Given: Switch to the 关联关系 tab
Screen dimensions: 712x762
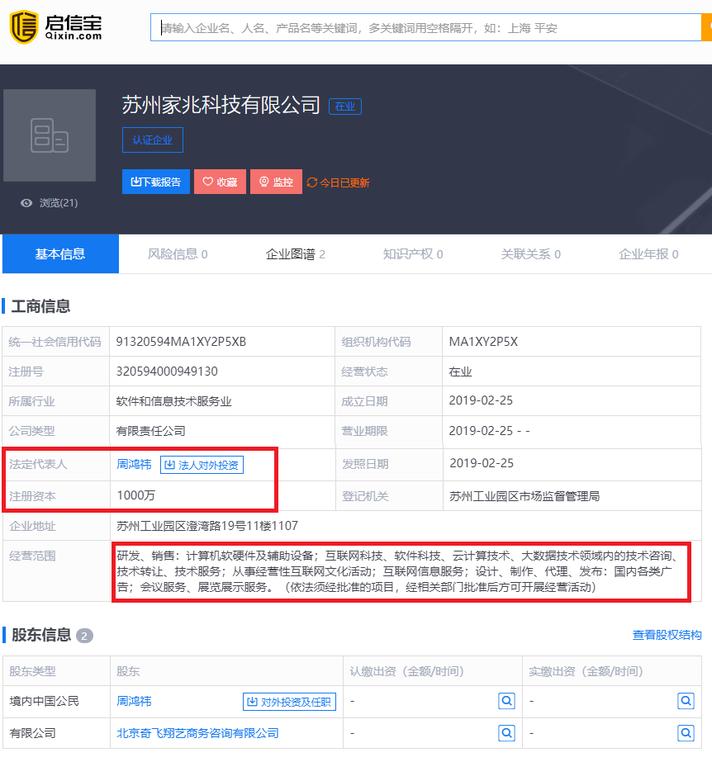Looking at the screenshot, I should 531,254.
